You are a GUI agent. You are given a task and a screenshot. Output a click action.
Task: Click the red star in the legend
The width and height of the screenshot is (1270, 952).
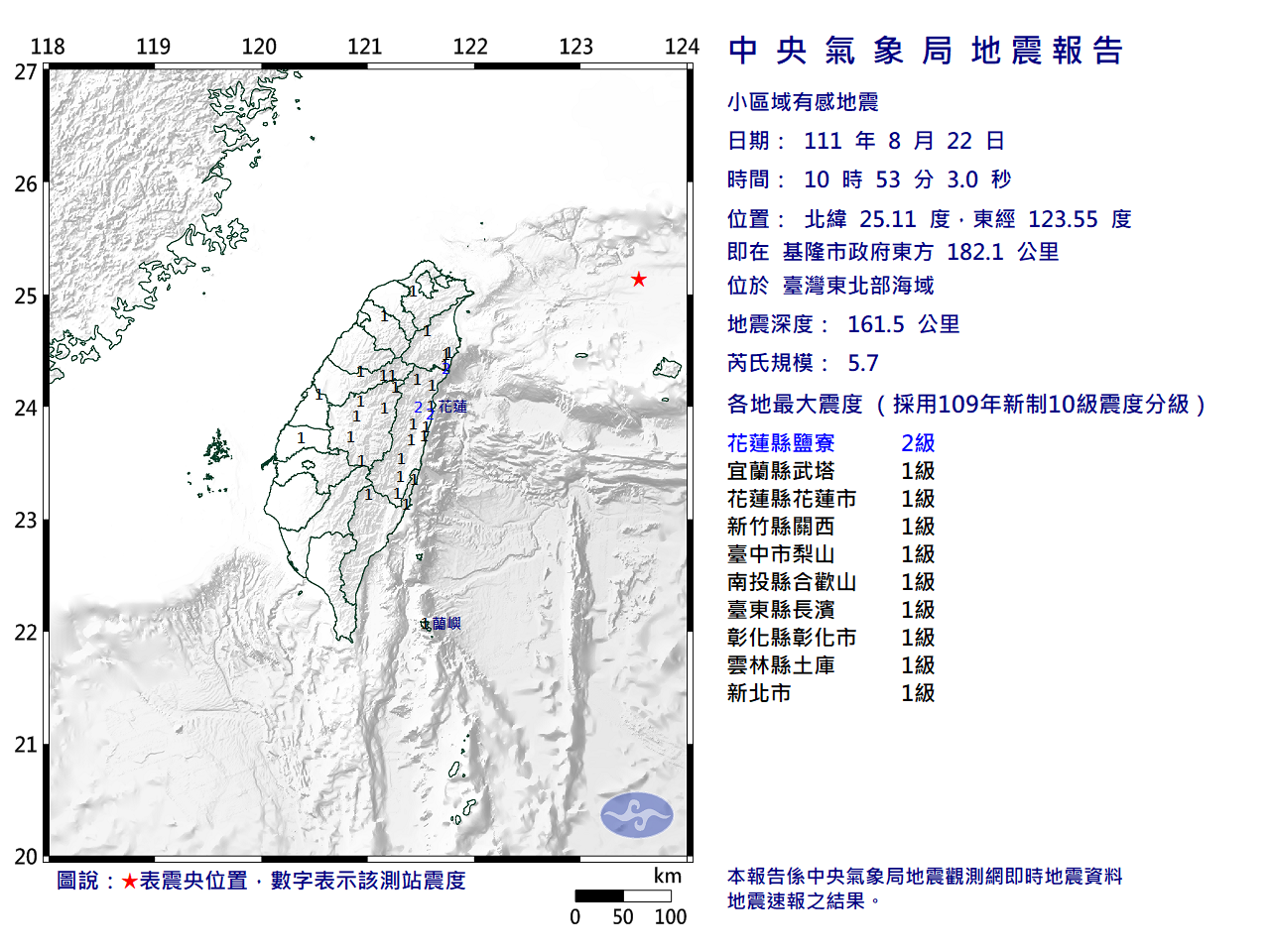pyautogui.click(x=130, y=881)
